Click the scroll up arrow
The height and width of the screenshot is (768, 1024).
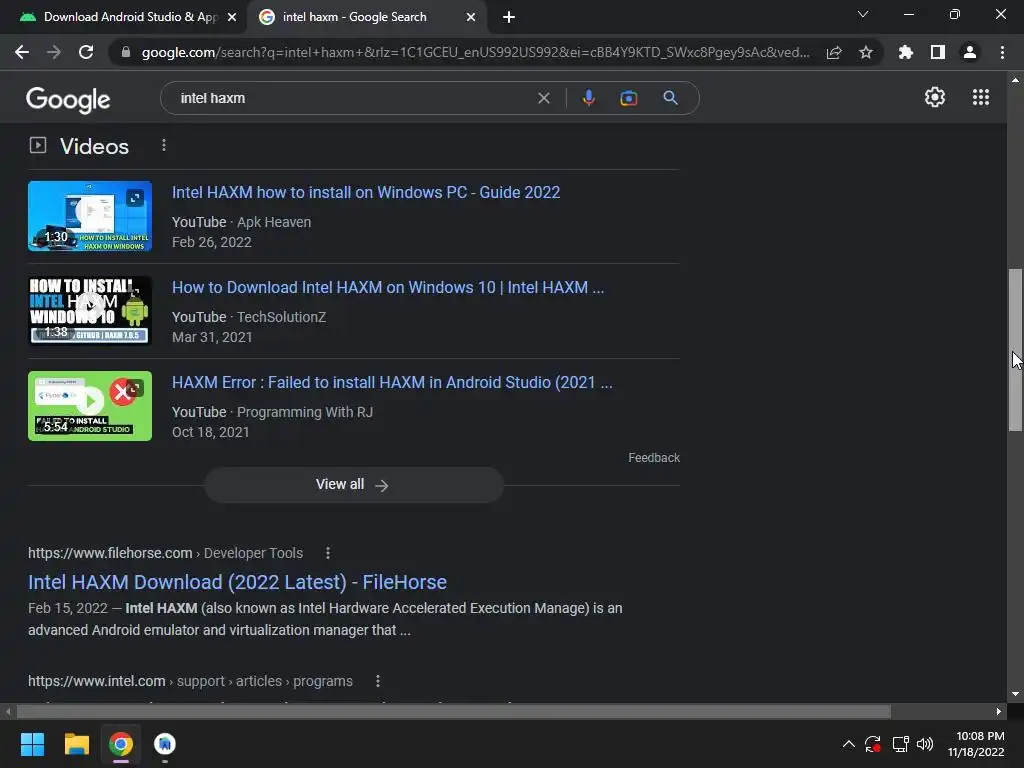click(x=1015, y=80)
